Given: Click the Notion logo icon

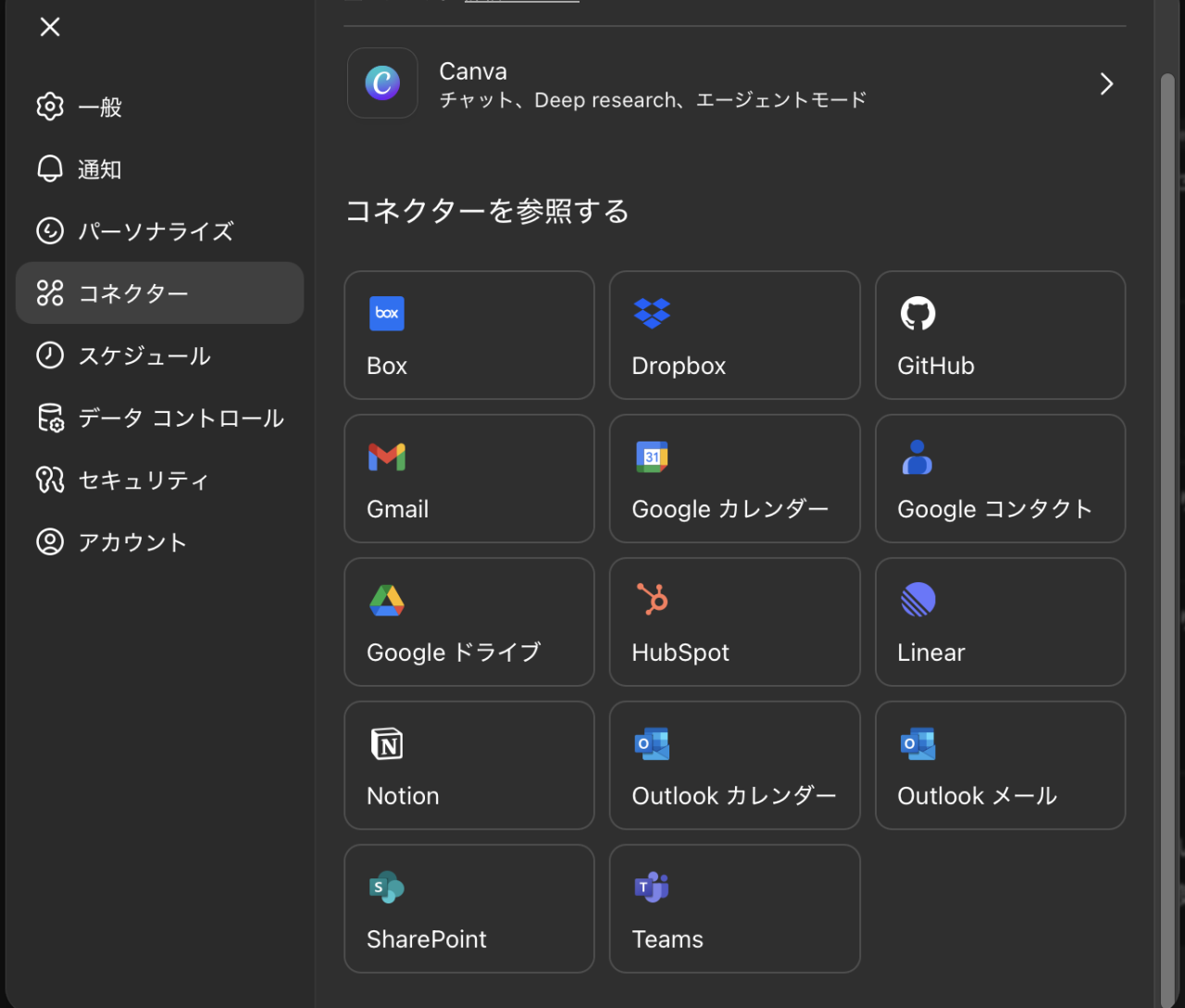Looking at the screenshot, I should coord(387,743).
